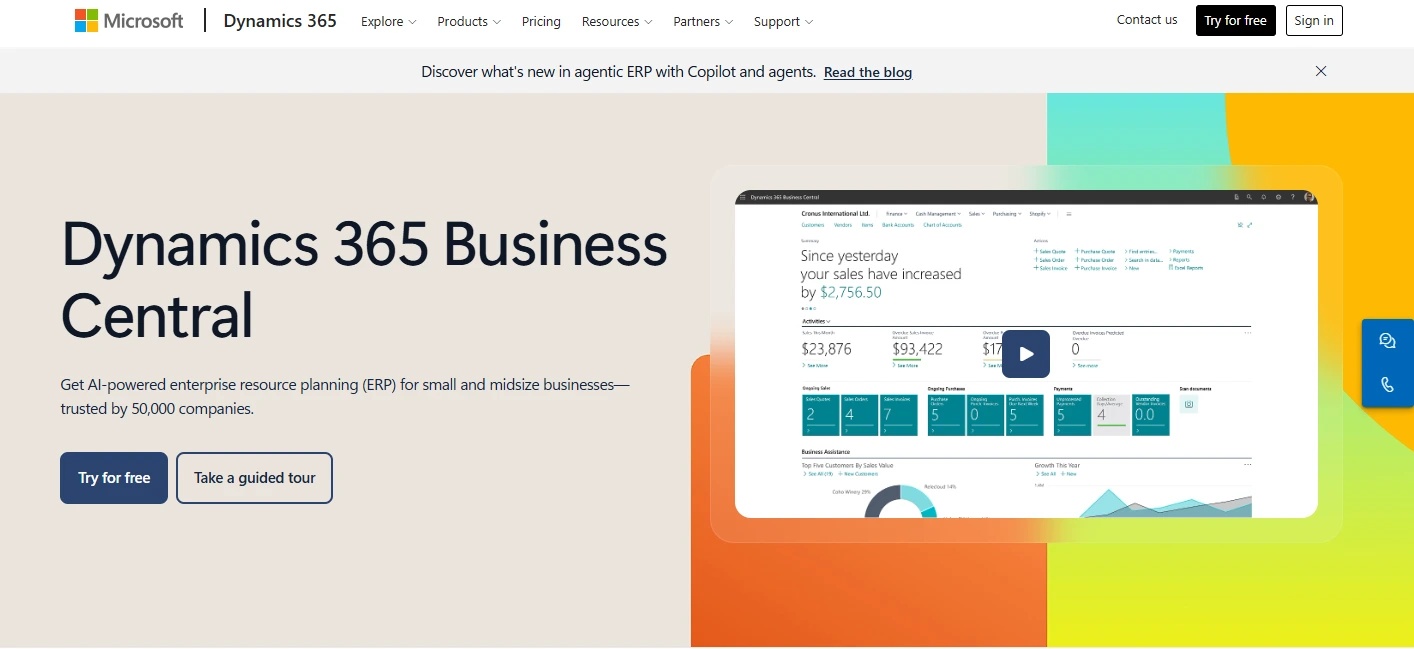1414x649 pixels.
Task: Click settings gear icon in video preview
Action: (1278, 197)
